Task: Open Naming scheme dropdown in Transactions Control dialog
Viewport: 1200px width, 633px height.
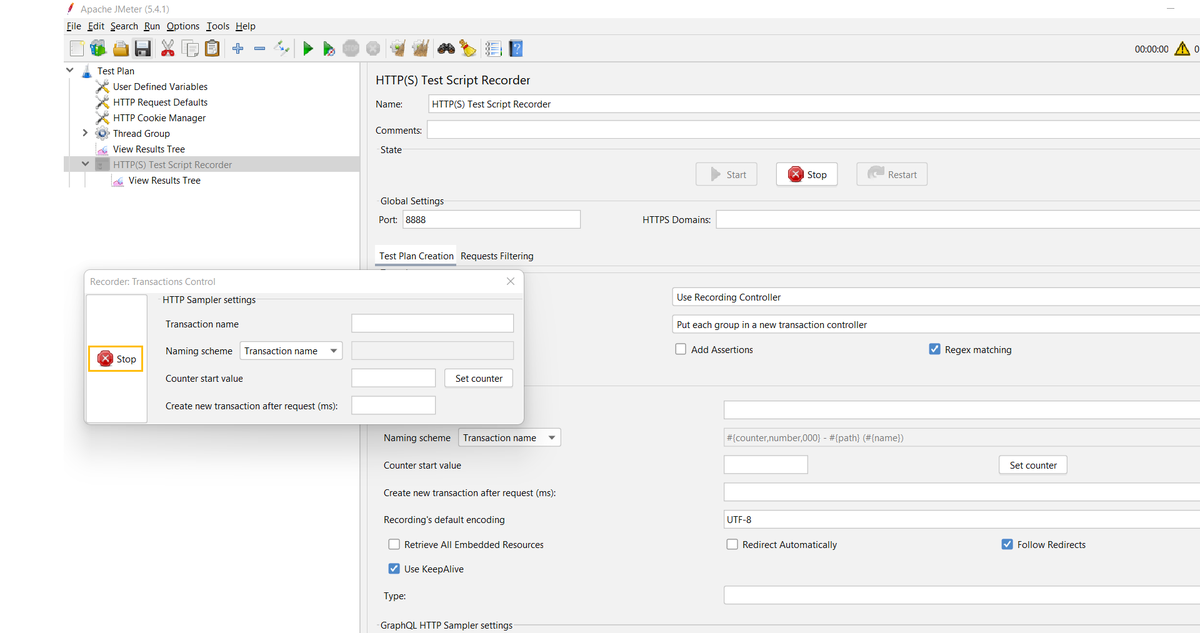Action: tap(291, 351)
